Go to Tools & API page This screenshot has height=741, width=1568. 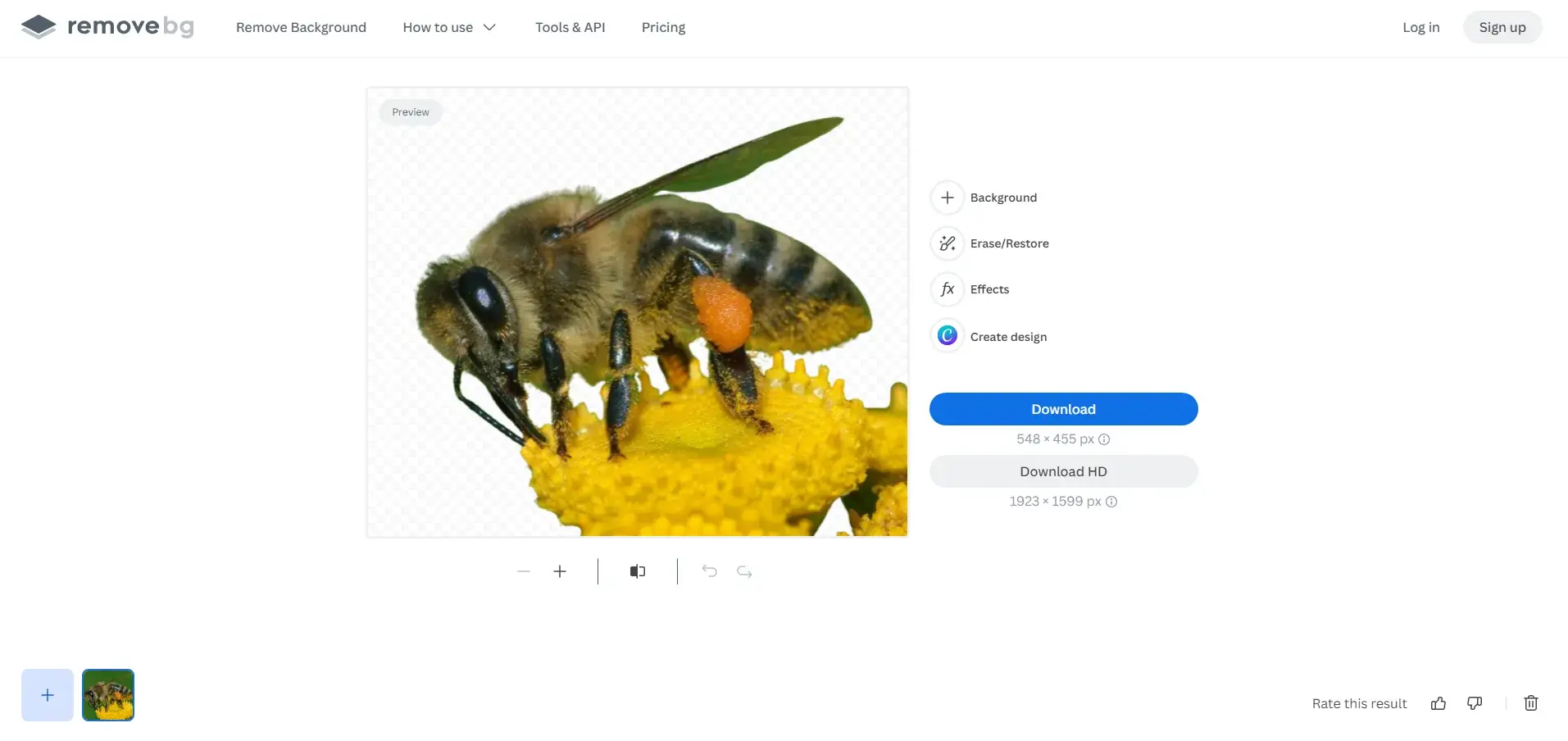click(570, 27)
